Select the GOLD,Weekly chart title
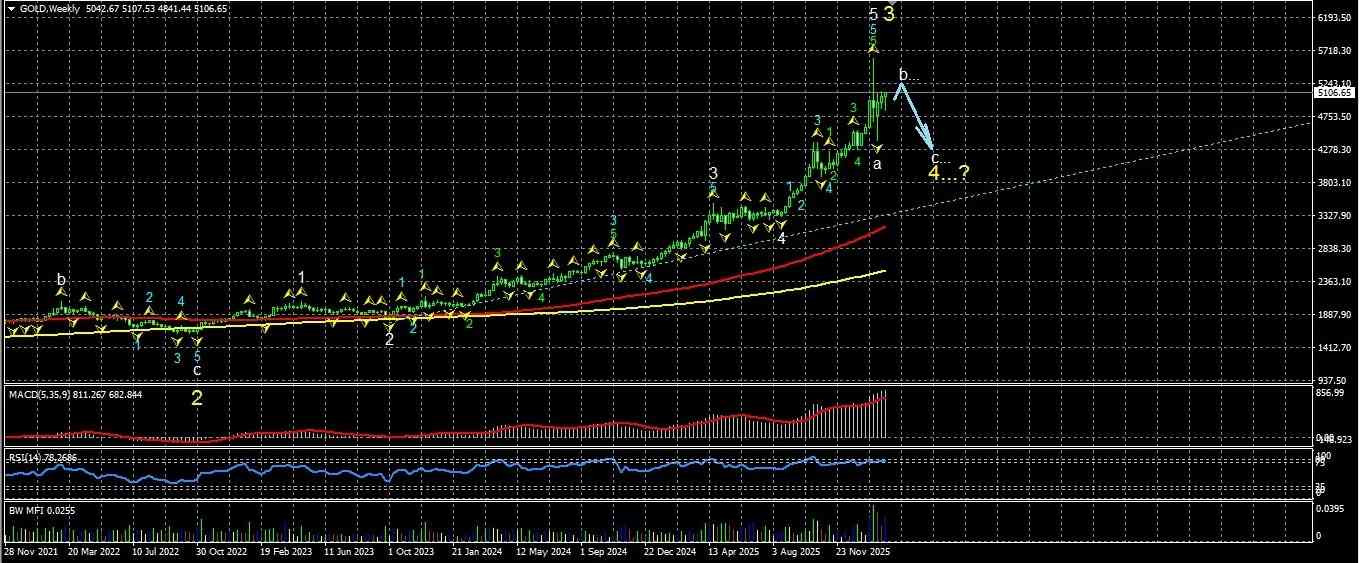Viewport: 1360px width, 563px height. coord(44,8)
